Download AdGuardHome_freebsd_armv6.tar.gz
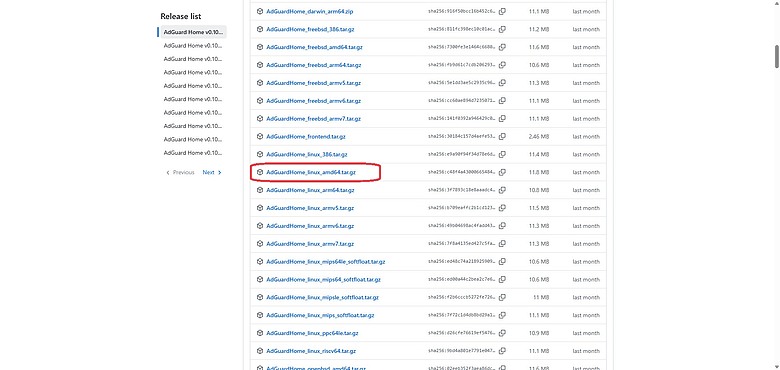Image resolution: width=780 pixels, height=370 pixels. (x=313, y=101)
